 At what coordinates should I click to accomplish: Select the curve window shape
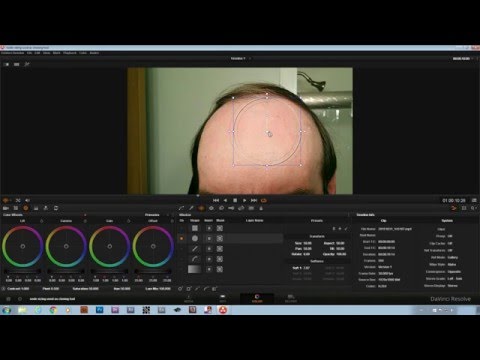[195, 259]
